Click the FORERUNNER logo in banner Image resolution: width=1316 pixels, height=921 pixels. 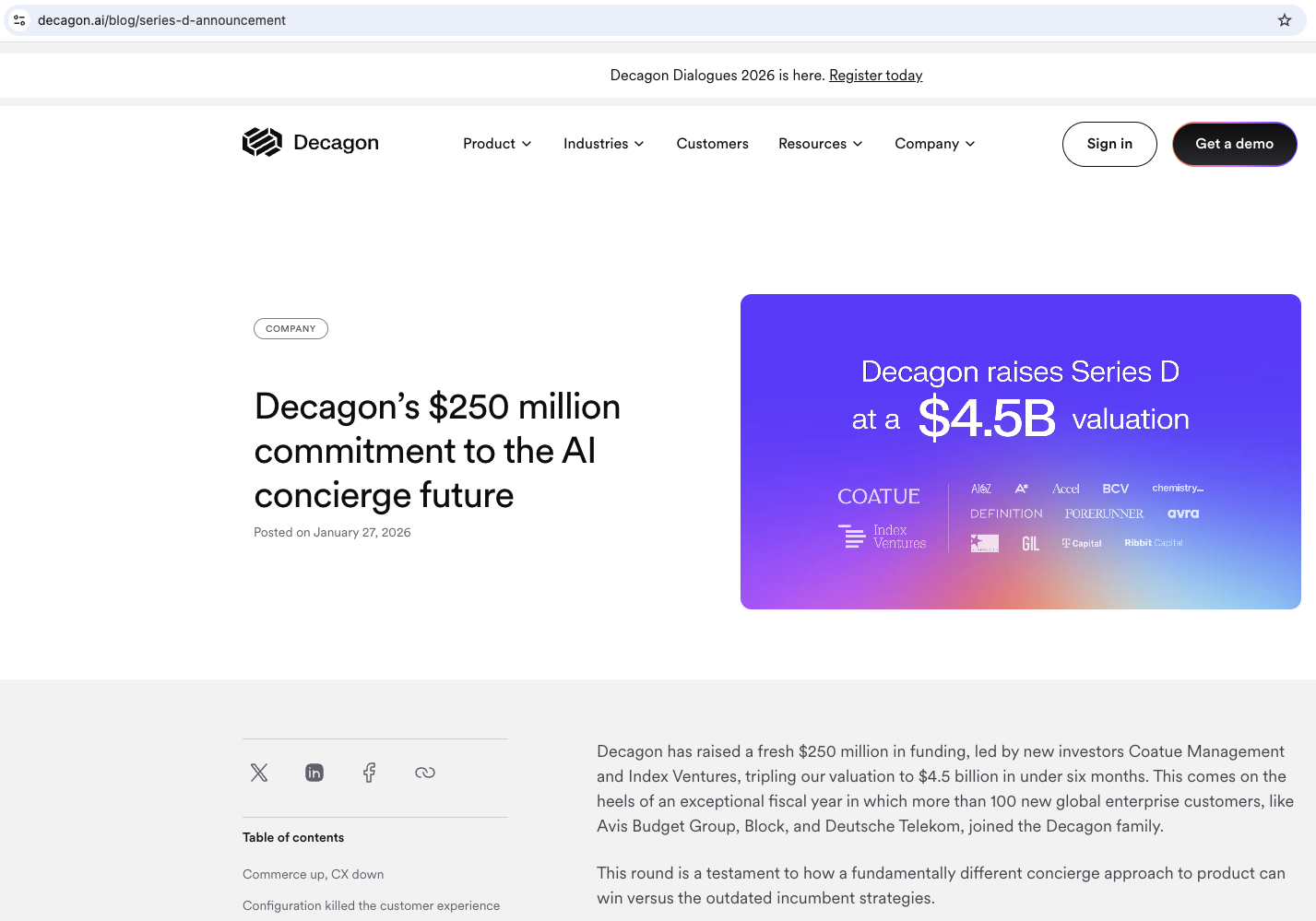click(x=1104, y=514)
